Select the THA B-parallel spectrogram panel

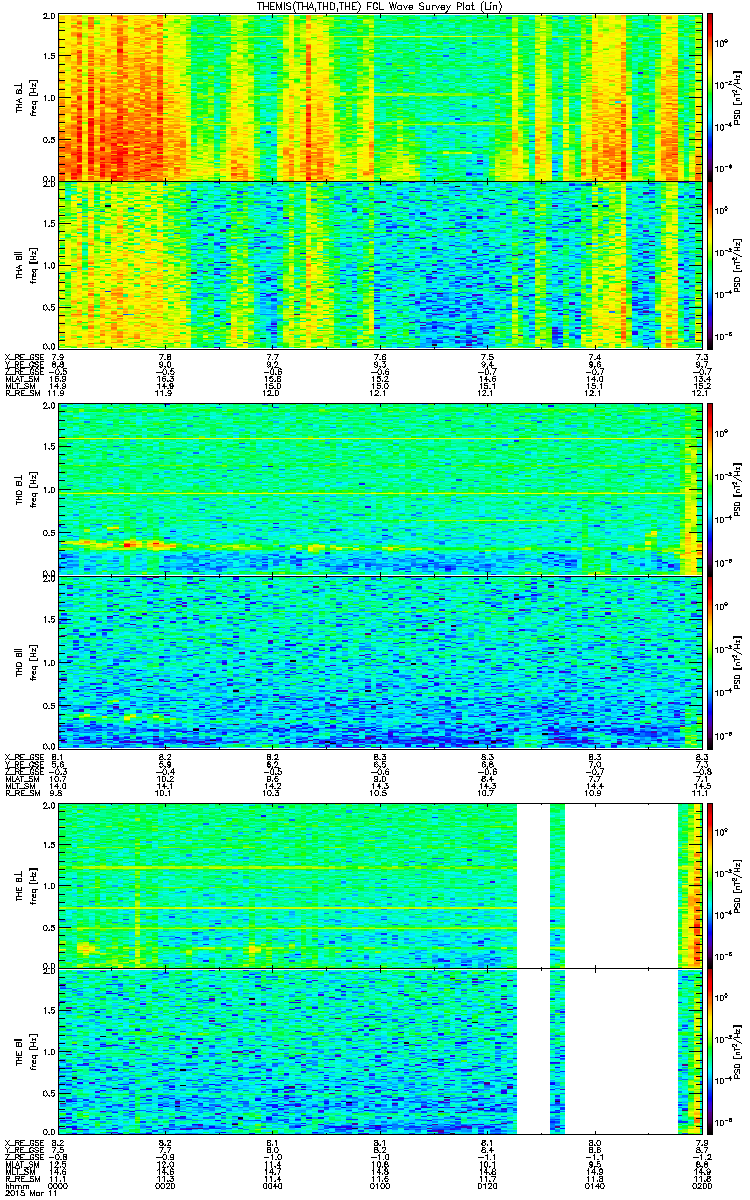382,265
